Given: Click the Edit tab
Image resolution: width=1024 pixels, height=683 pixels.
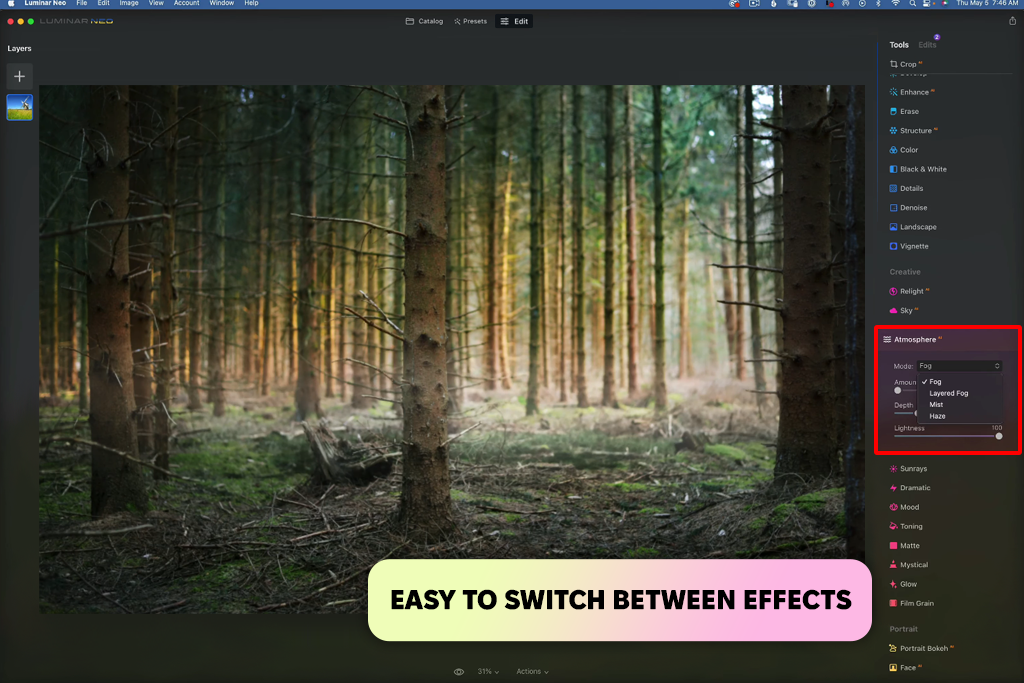Looking at the screenshot, I should (514, 22).
